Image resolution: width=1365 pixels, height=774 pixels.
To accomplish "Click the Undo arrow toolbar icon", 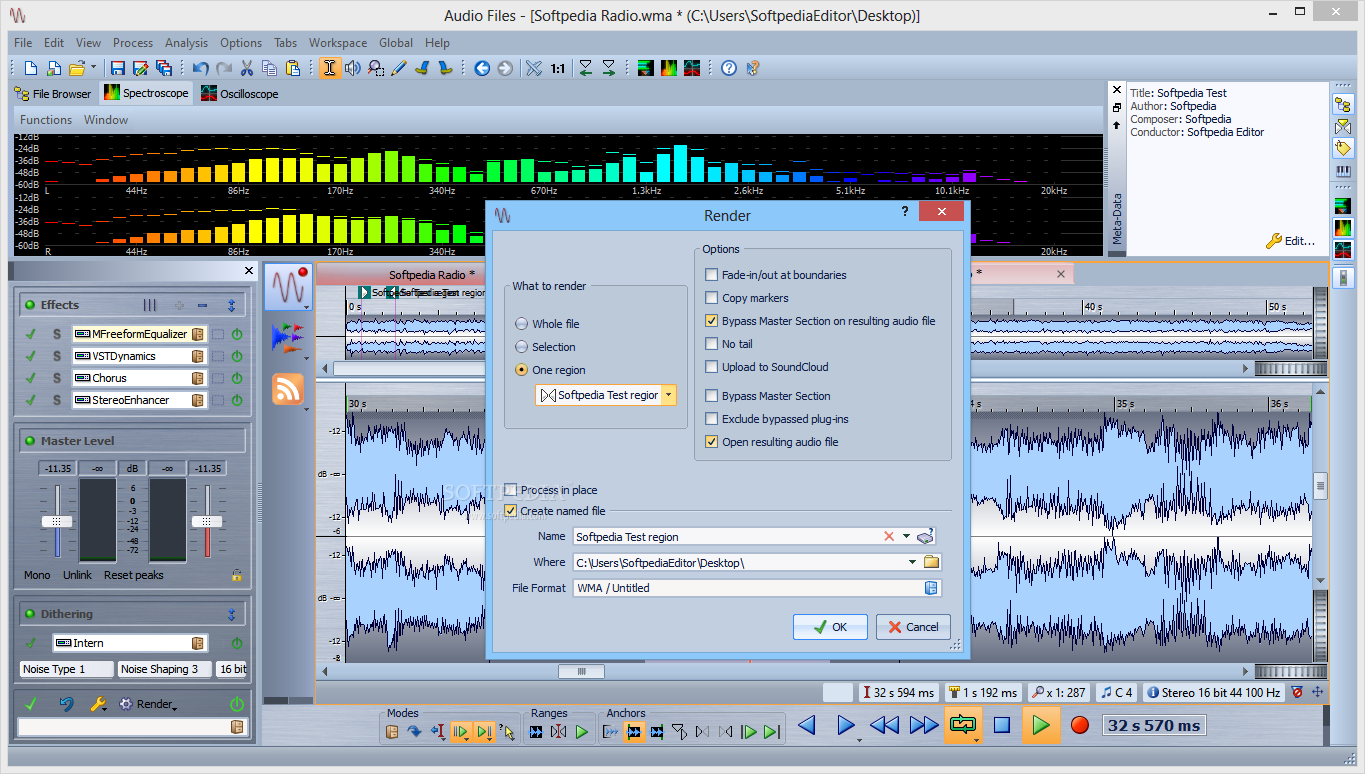I will pos(201,68).
